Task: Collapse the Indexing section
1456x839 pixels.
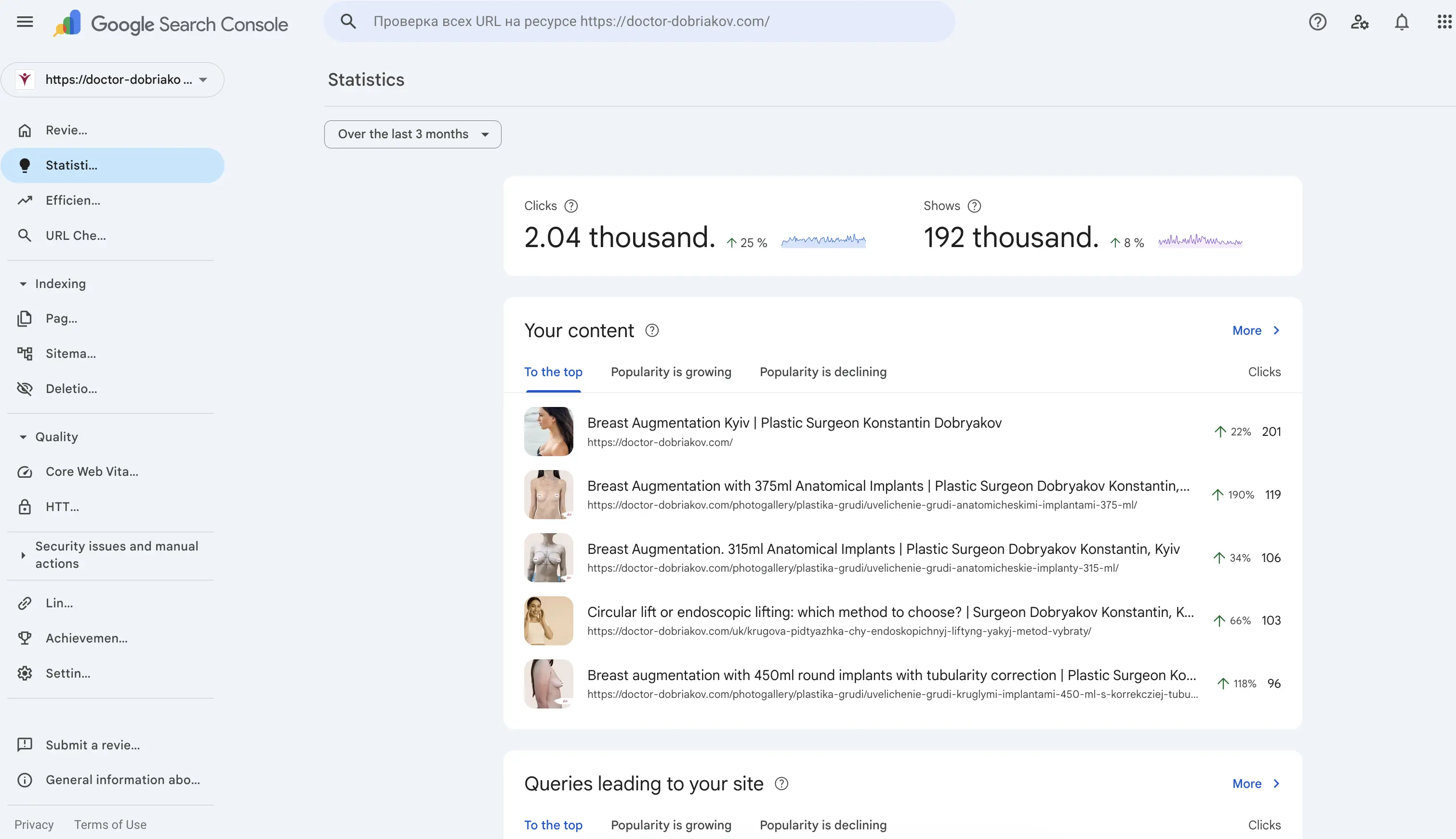Action: click(23, 284)
